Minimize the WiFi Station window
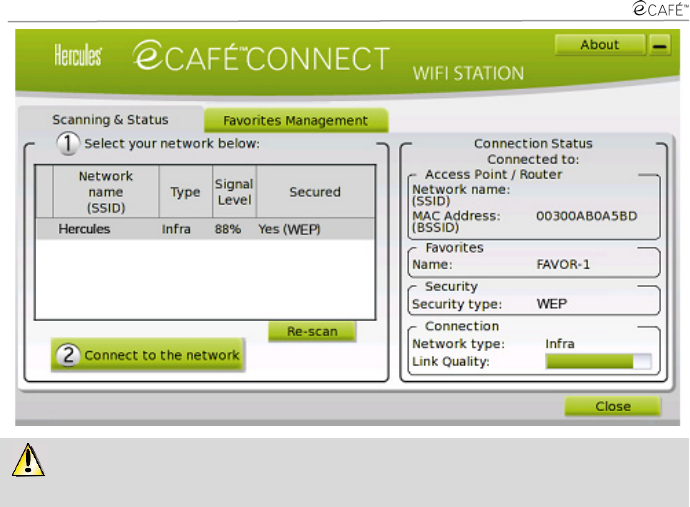This screenshot has width=690, height=507. 660,45
